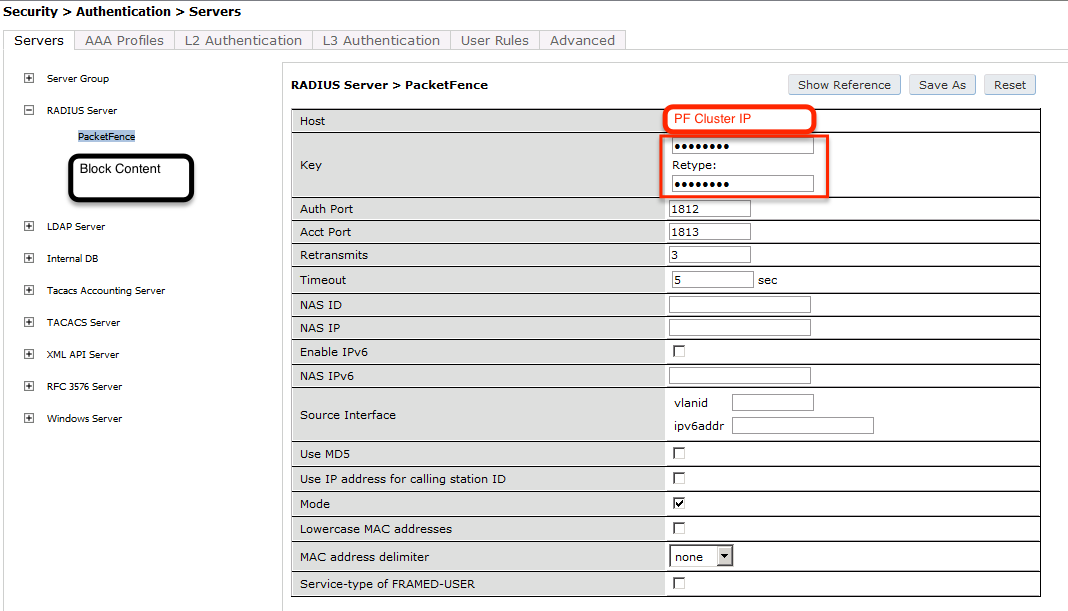Viewport: 1068px width, 611px height.
Task: Expand the TACACS Server plus icon
Action: coord(29,322)
